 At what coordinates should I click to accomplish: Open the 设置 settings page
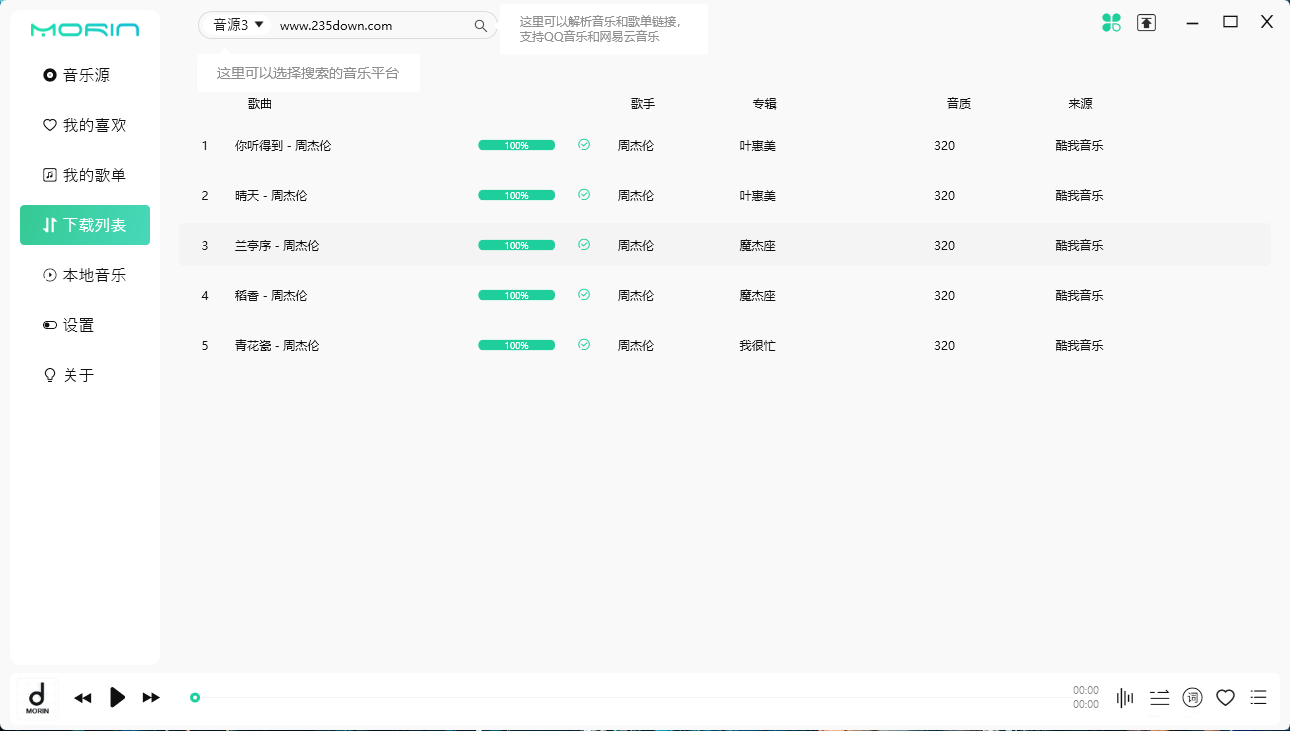point(85,325)
